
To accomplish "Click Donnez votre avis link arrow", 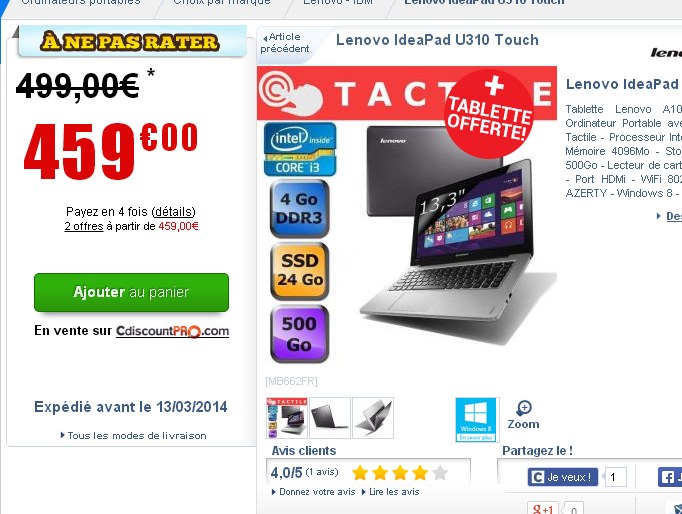I will (x=273, y=492).
